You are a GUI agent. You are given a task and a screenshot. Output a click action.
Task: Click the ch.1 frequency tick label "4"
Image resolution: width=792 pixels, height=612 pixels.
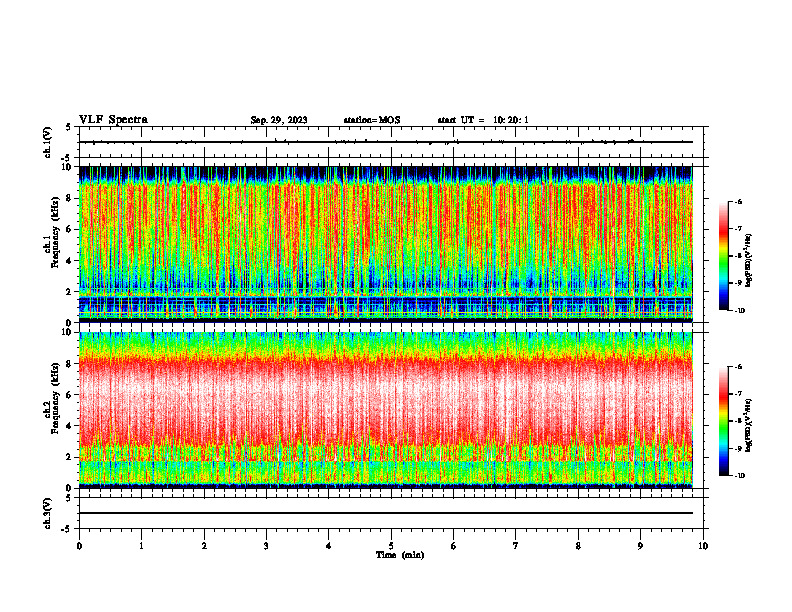click(x=71, y=261)
